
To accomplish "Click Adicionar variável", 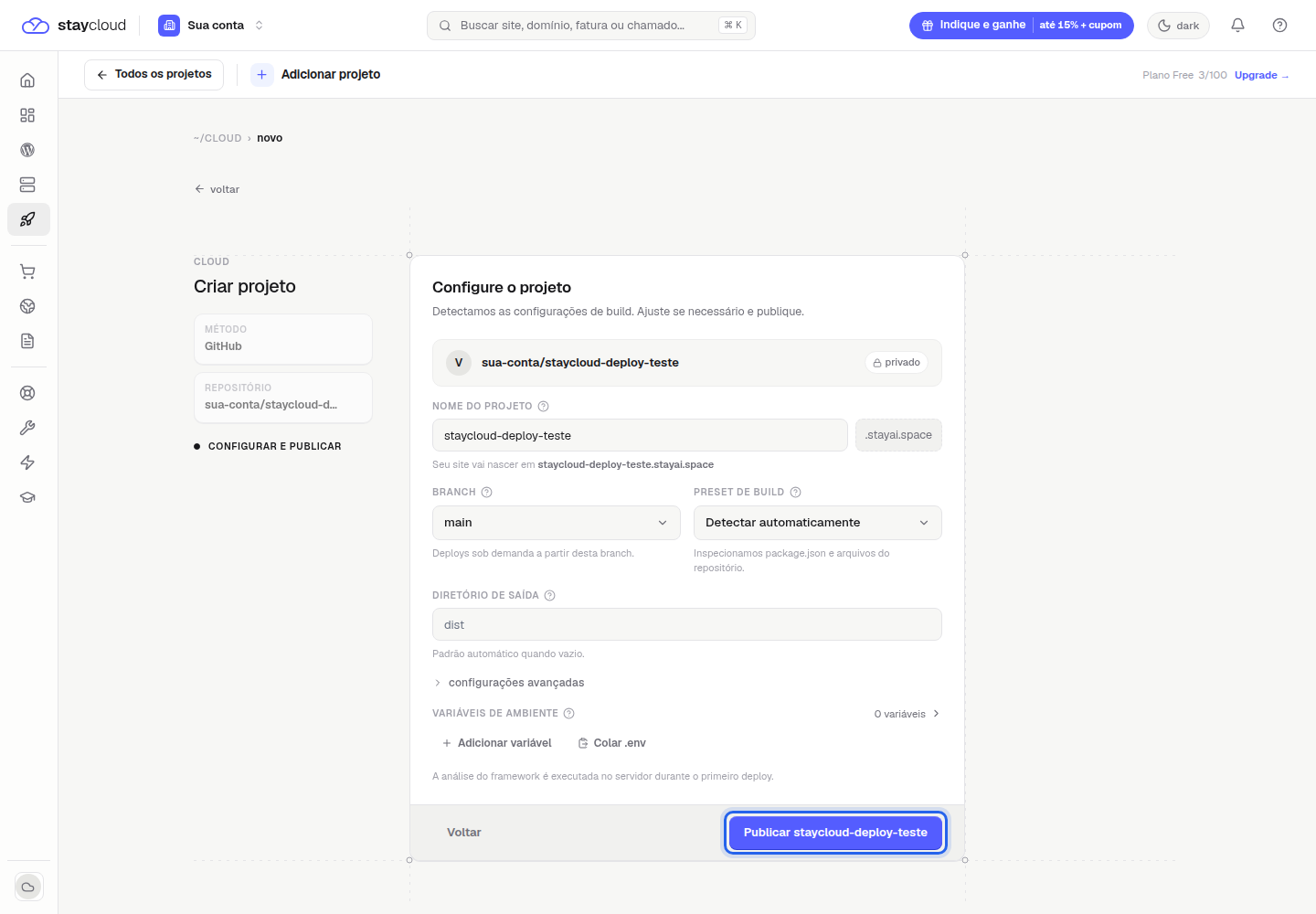I will click(x=496, y=743).
